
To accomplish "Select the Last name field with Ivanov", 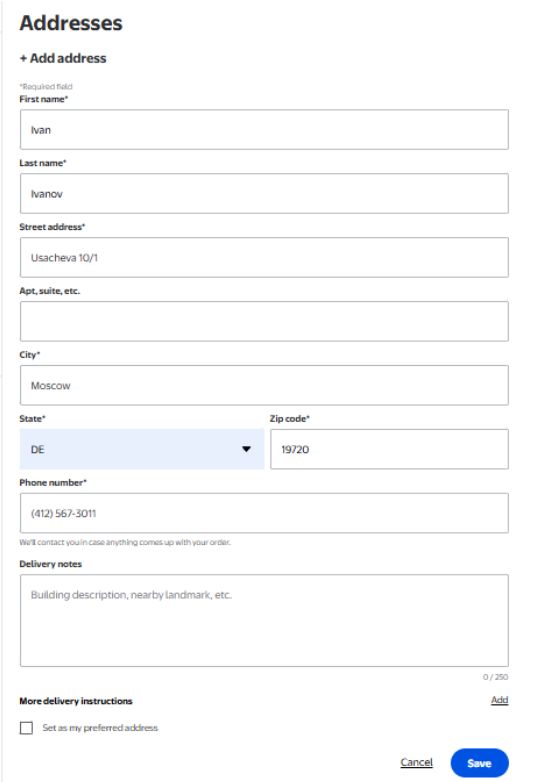I will pyautogui.click(x=264, y=194).
